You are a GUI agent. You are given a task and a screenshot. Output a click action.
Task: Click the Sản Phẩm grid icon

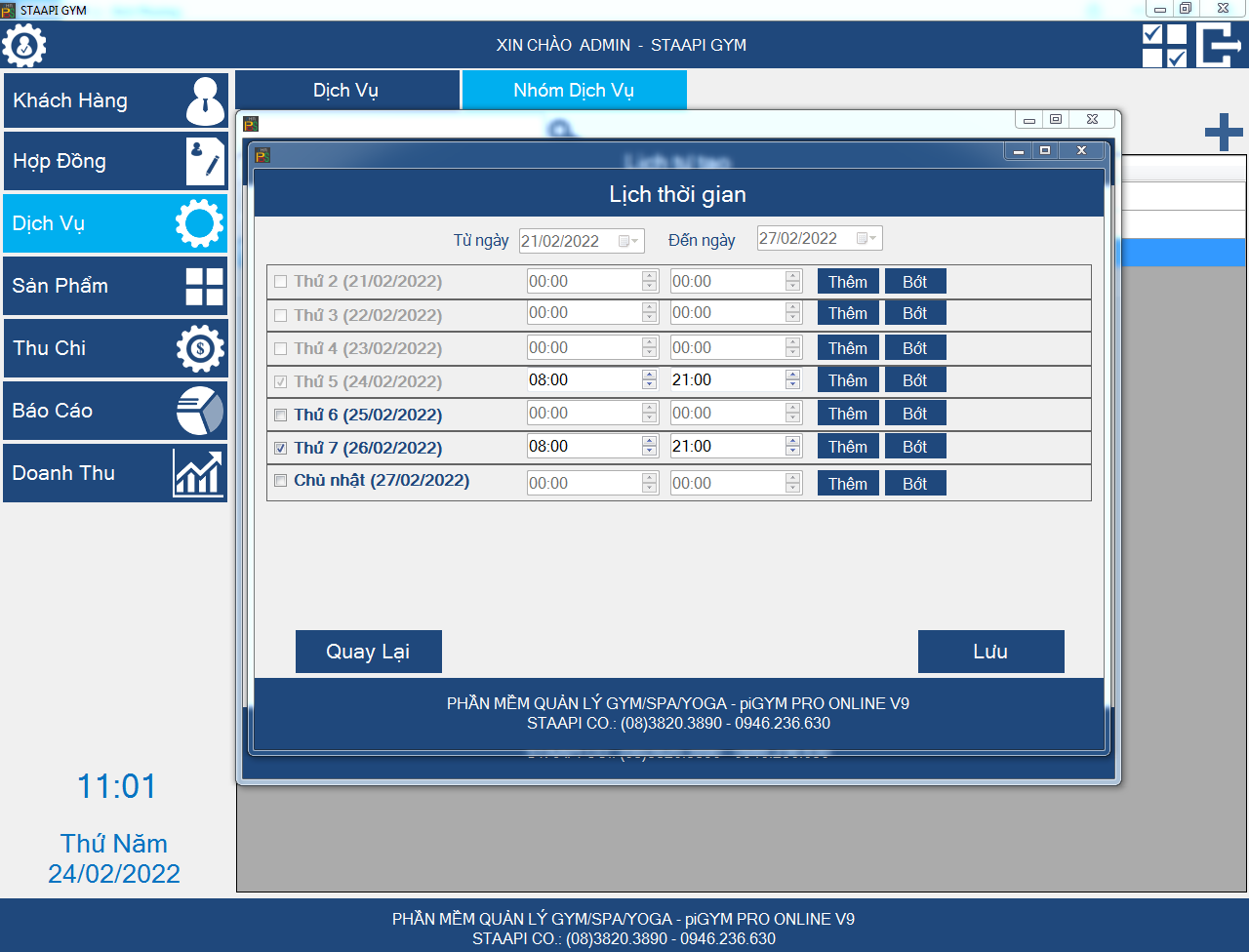click(205, 287)
